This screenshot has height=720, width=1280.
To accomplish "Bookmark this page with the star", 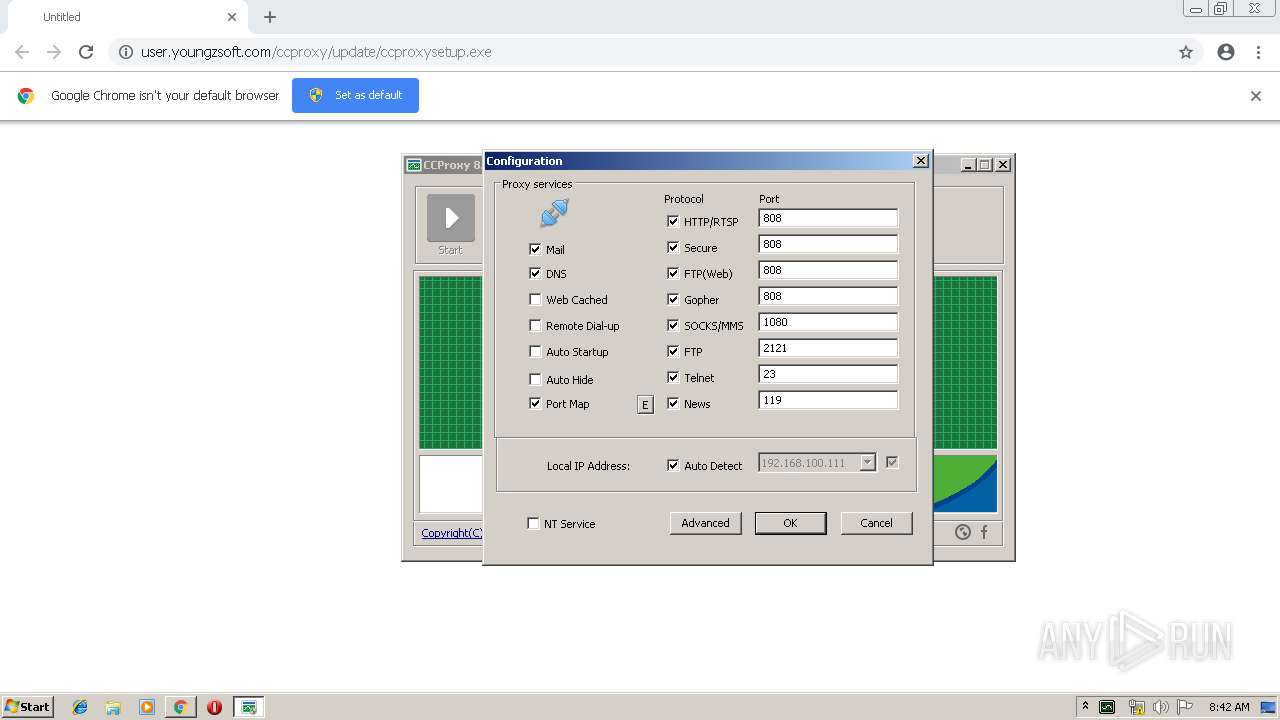I will [1186, 52].
